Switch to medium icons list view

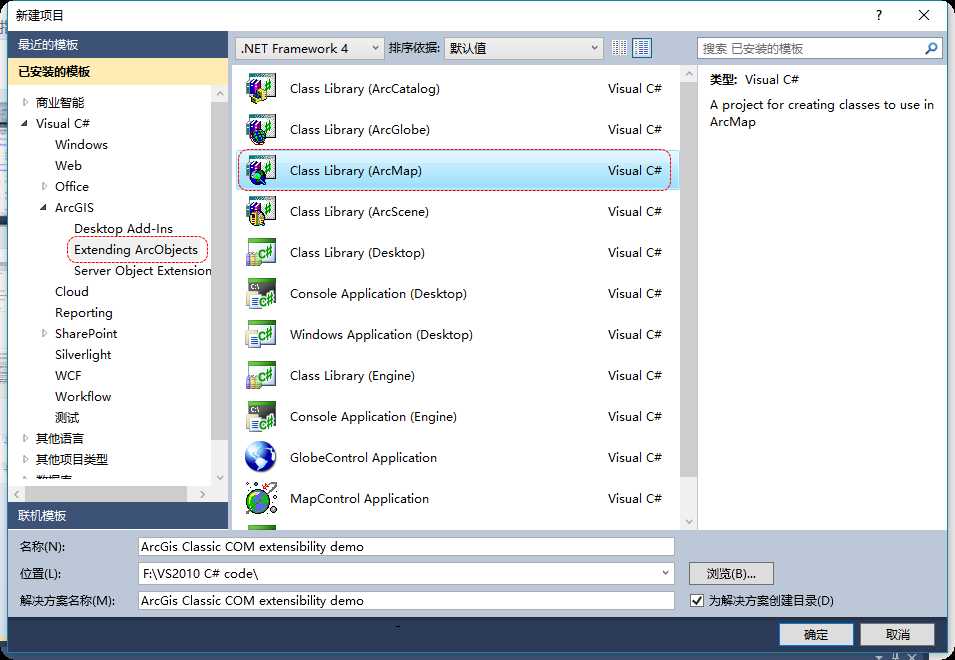click(641, 48)
